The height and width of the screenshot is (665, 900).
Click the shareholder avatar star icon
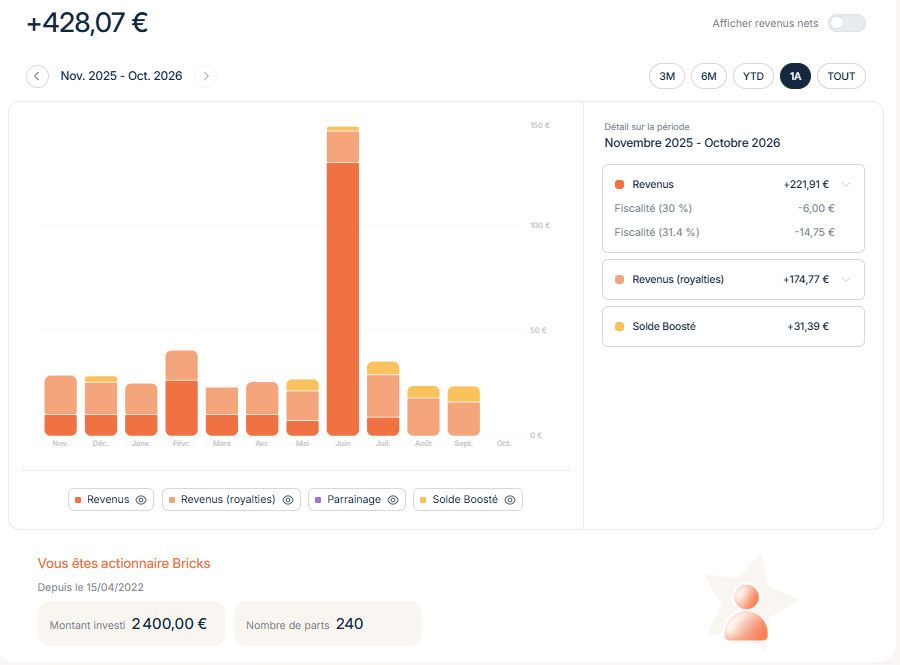coord(749,602)
